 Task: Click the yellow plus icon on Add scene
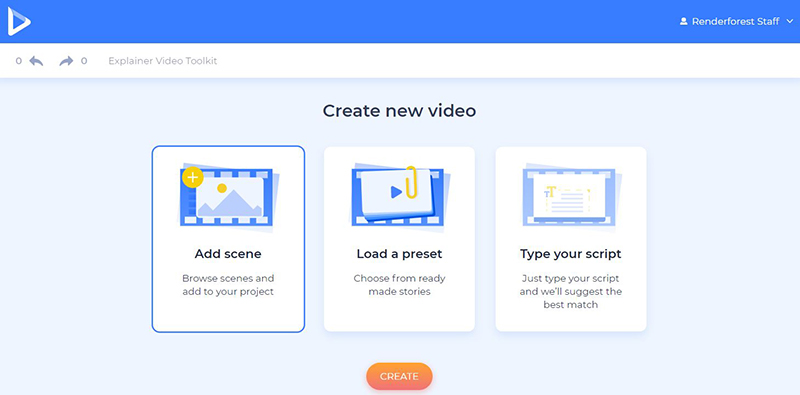pyautogui.click(x=193, y=178)
